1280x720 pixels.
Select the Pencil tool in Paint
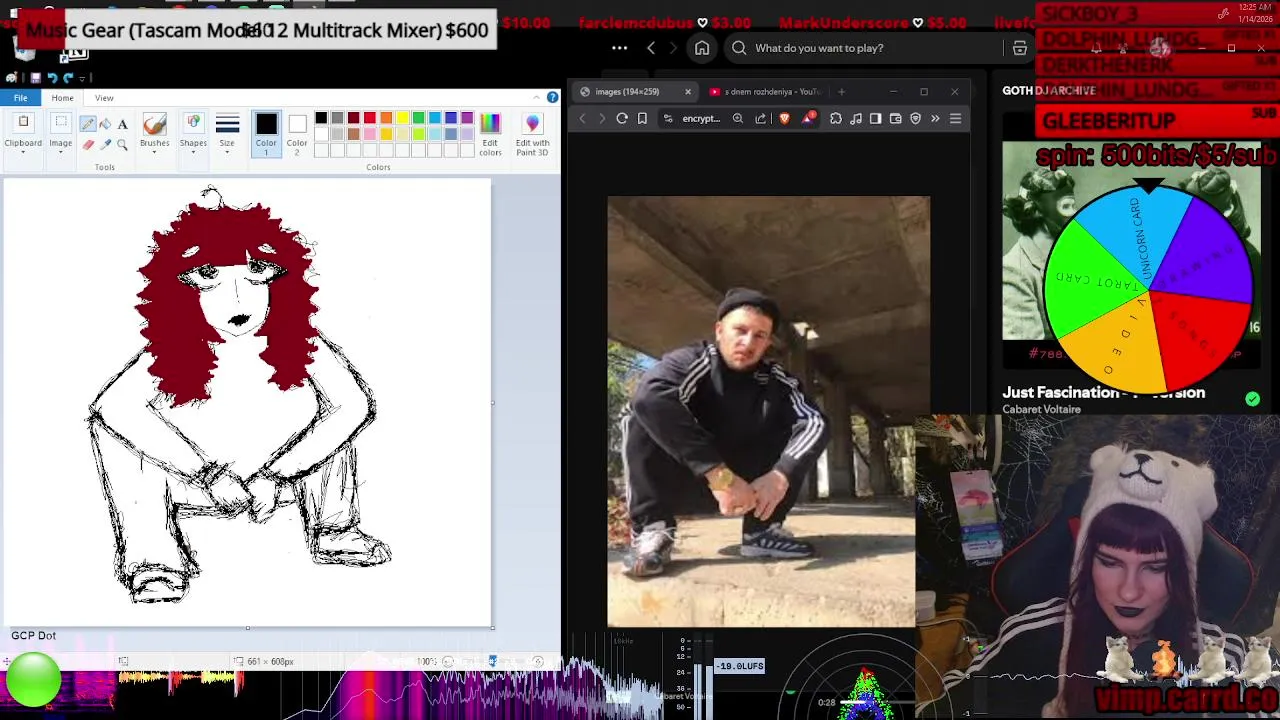click(x=88, y=124)
